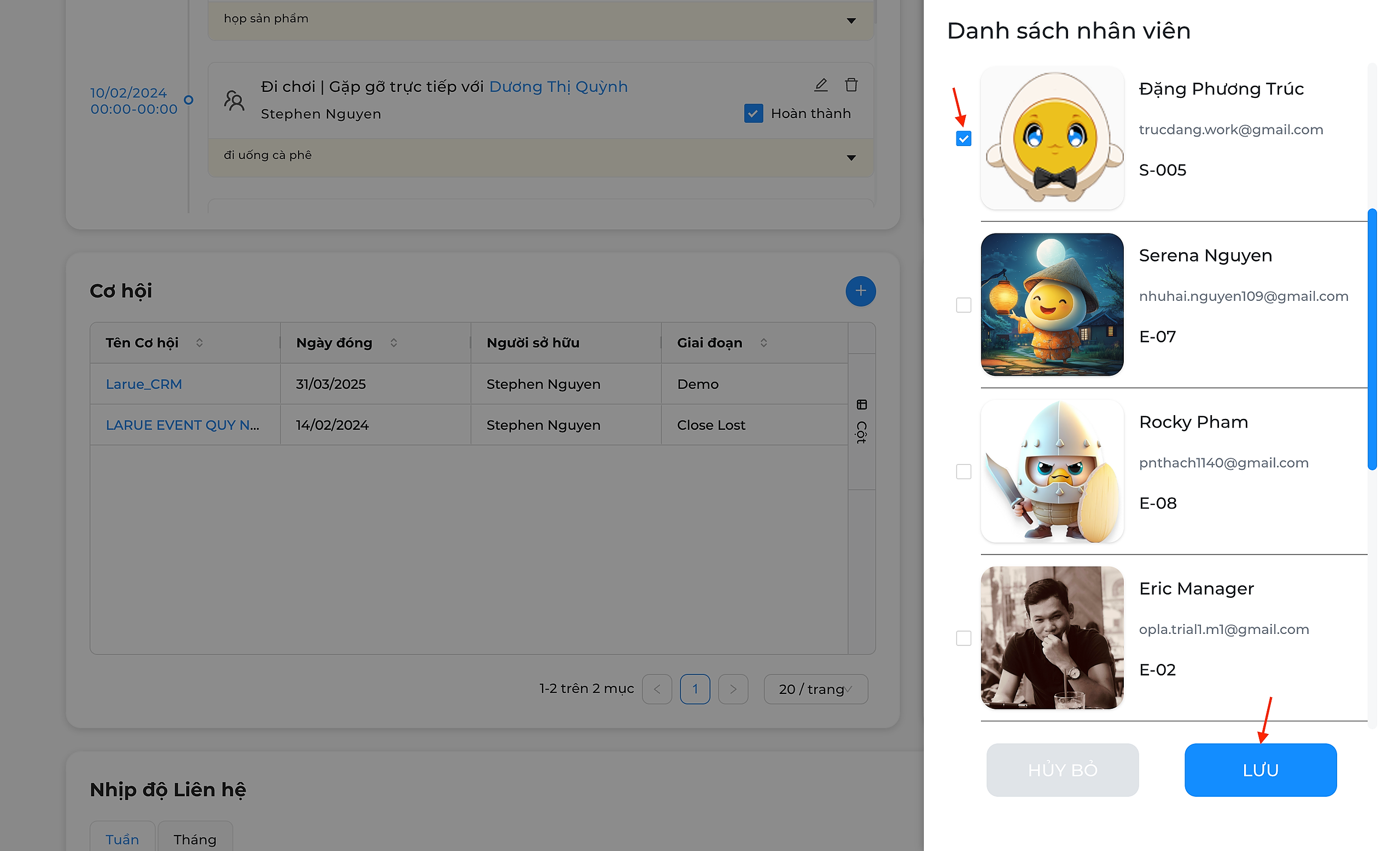This screenshot has height=851, width=1400.
Task: Click trucdang.work@gmail.com email text
Action: (x=1231, y=130)
